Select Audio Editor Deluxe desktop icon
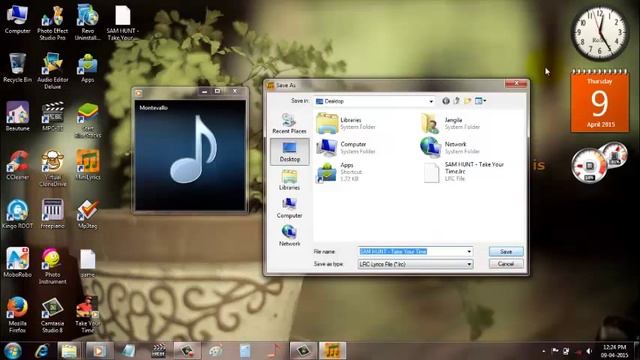This screenshot has width=640, height=360. pyautogui.click(x=52, y=71)
